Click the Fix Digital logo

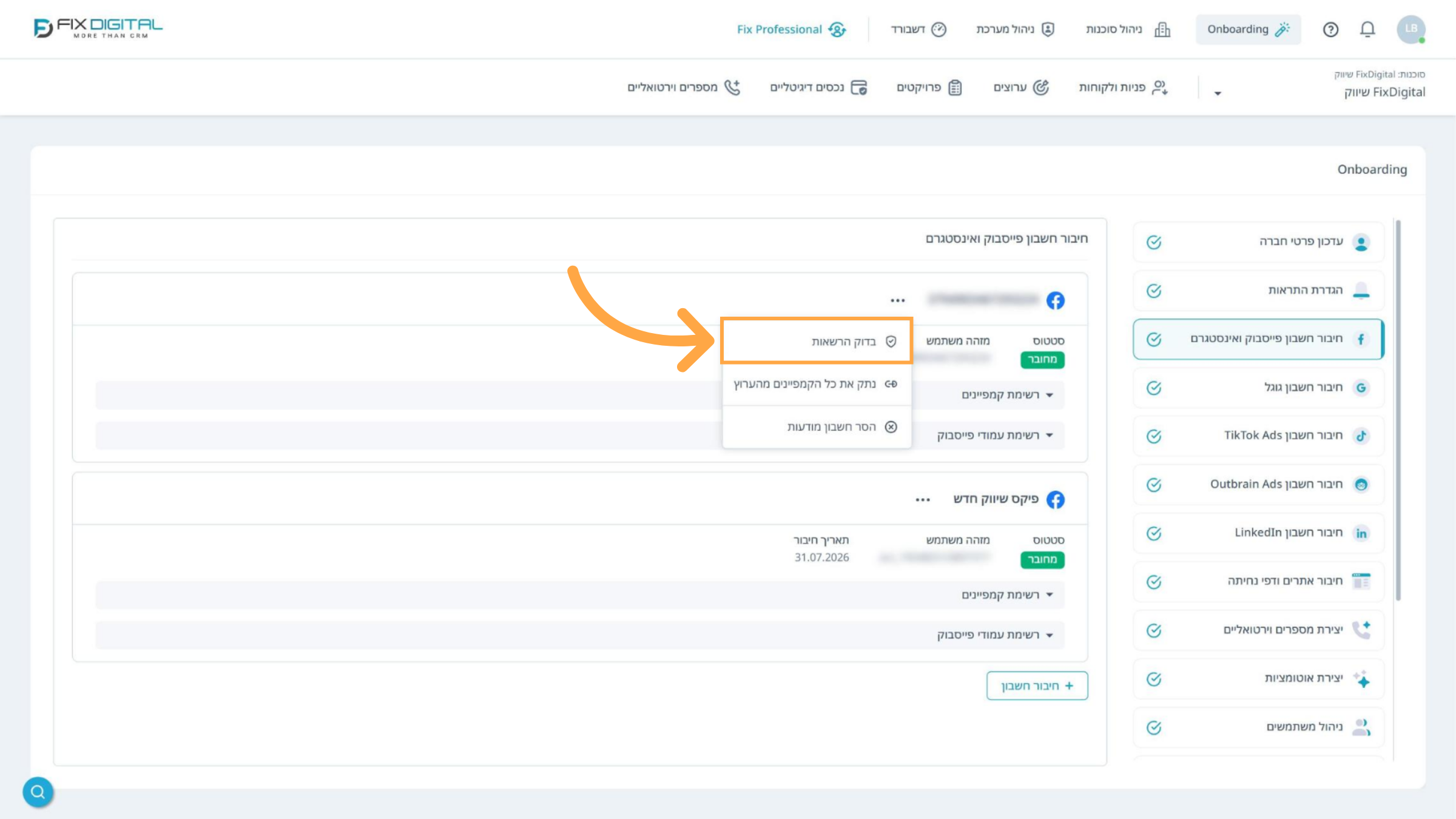(x=98, y=28)
